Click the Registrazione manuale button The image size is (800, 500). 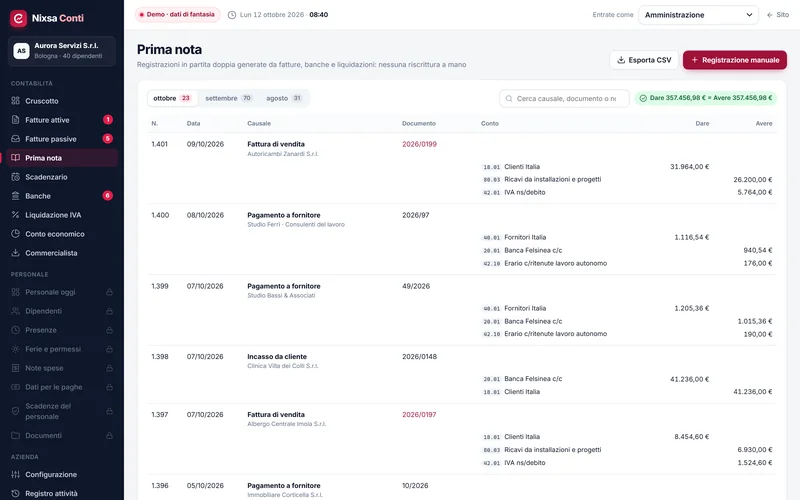[735, 60]
